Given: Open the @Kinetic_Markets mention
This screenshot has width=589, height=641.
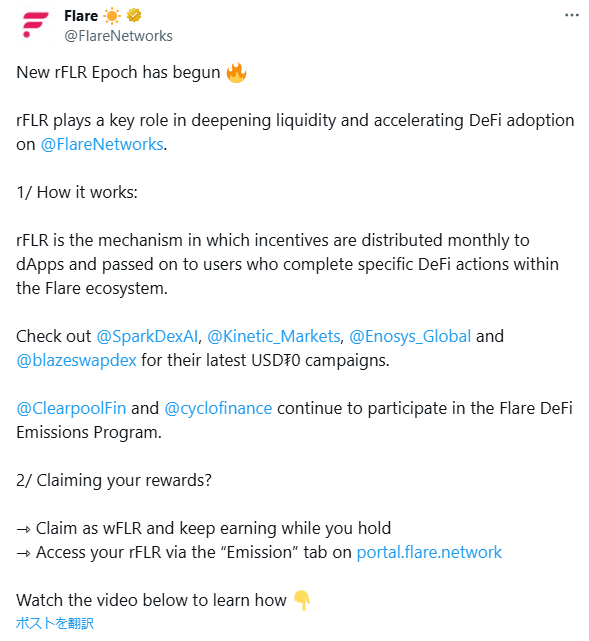Looking at the screenshot, I should tap(274, 336).
